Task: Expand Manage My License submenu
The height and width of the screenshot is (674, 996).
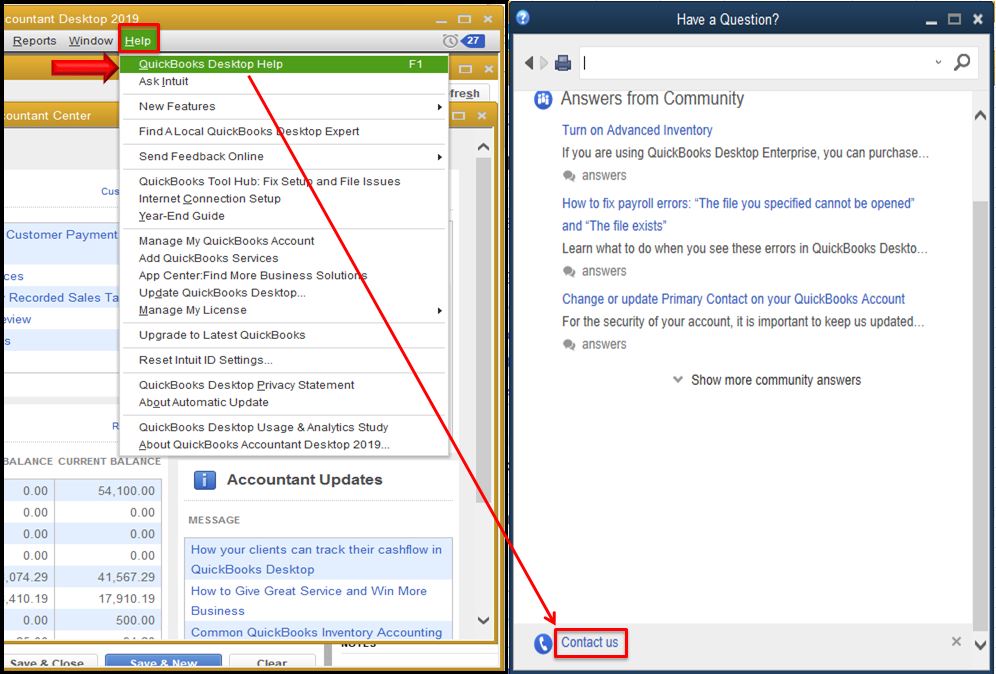Action: pyautogui.click(x=284, y=310)
